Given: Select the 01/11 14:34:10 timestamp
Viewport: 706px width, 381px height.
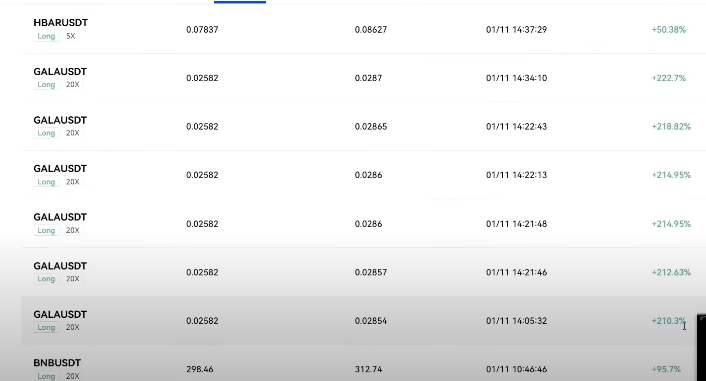Looking at the screenshot, I should 516,78.
